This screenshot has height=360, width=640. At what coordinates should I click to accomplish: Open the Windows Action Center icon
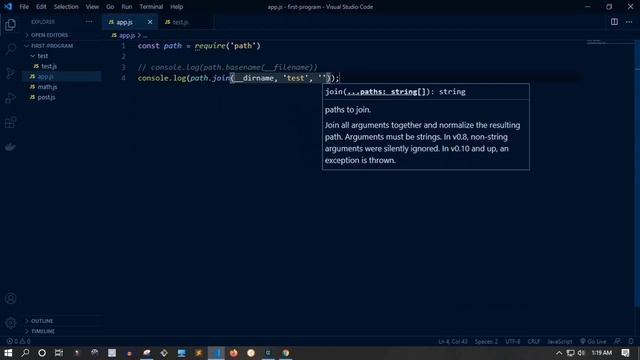[x=625, y=353]
